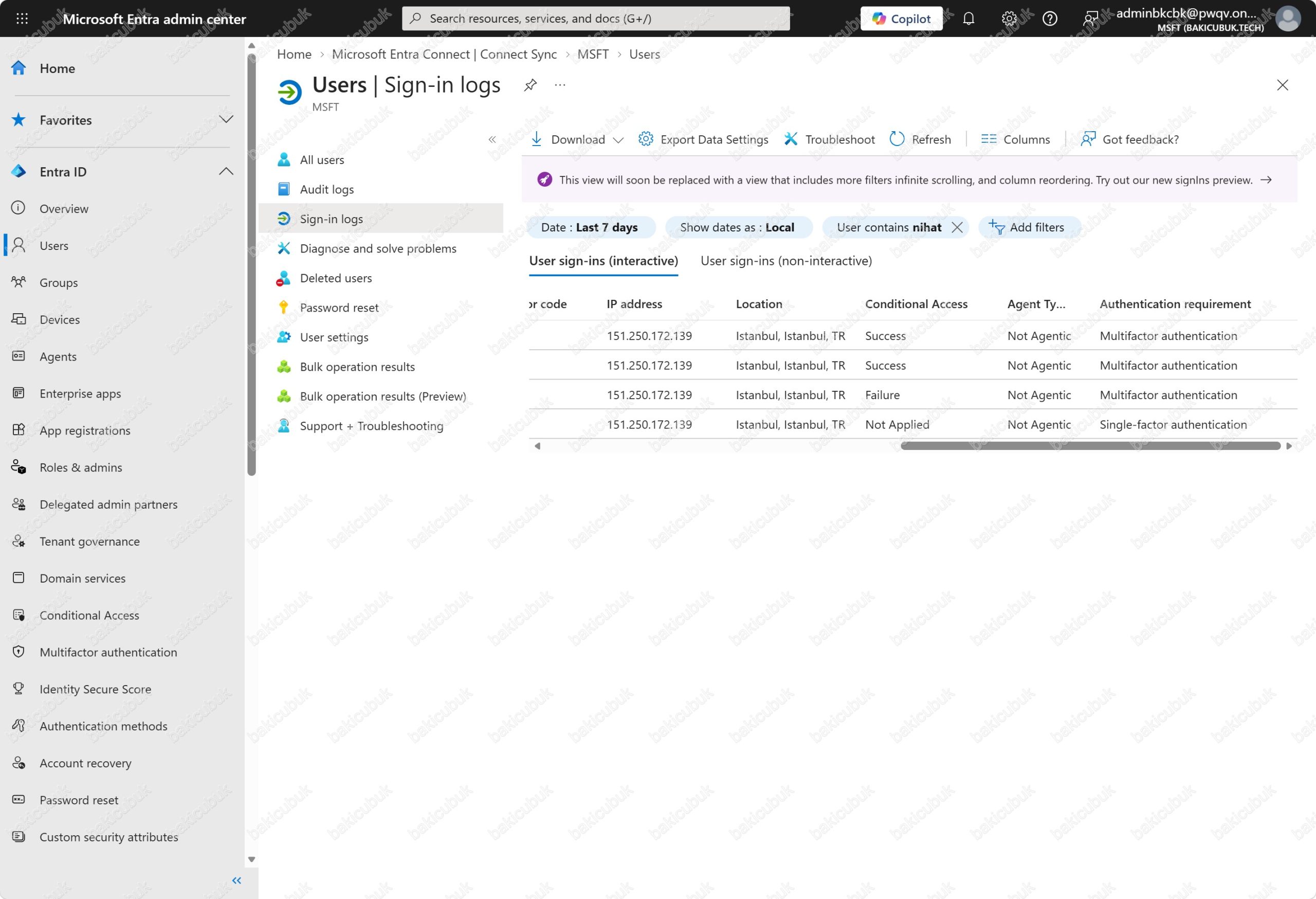Collapse the Entra ID section
Image resolution: width=1316 pixels, height=899 pixels.
226,171
